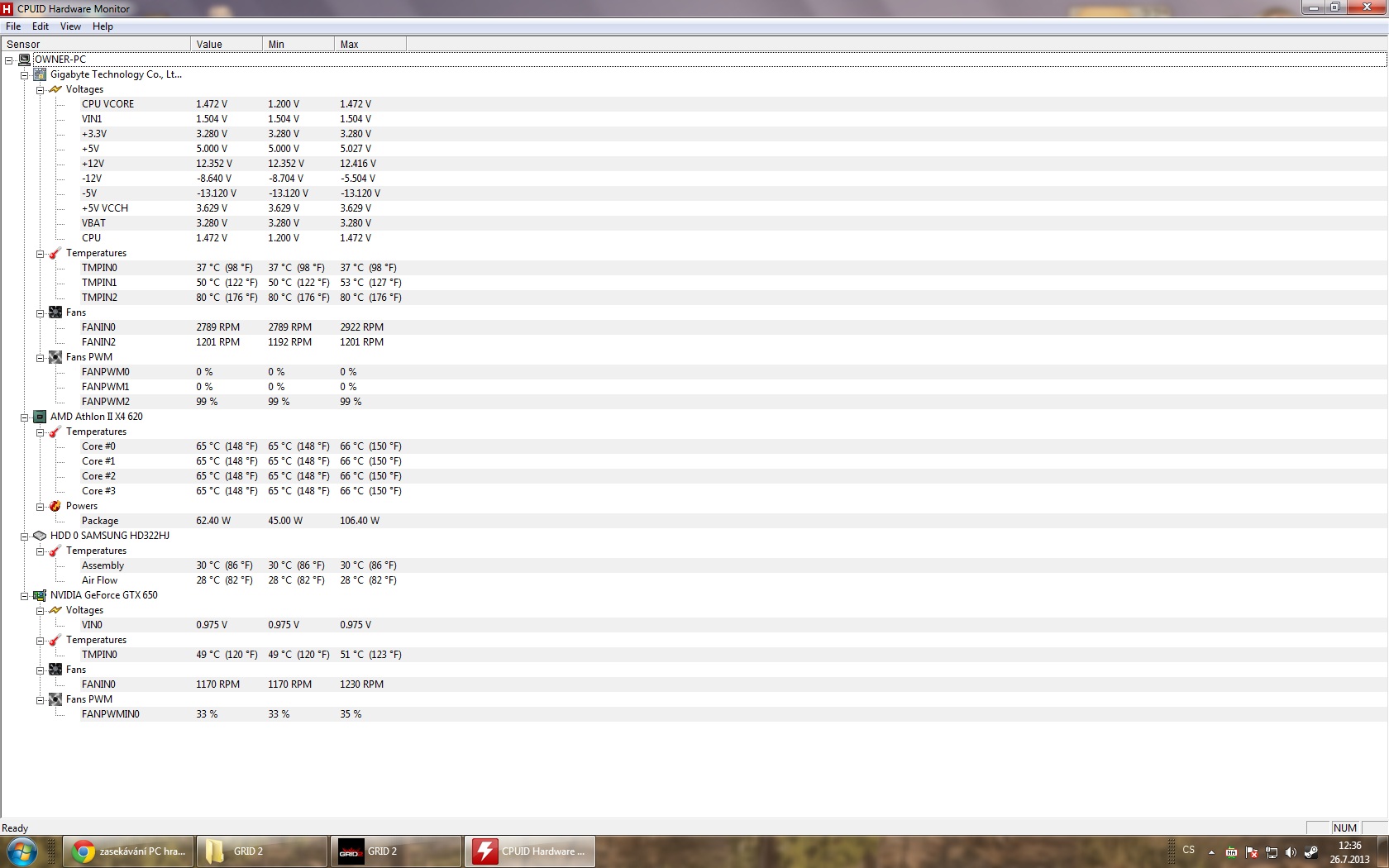Viewport: 1389px width, 868px height.
Task: Open the GRID 2 folder taskbar item
Action: click(262, 851)
